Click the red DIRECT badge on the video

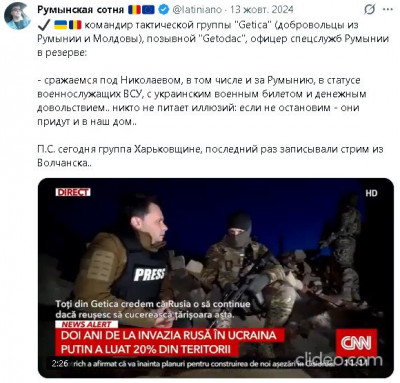coord(73,192)
